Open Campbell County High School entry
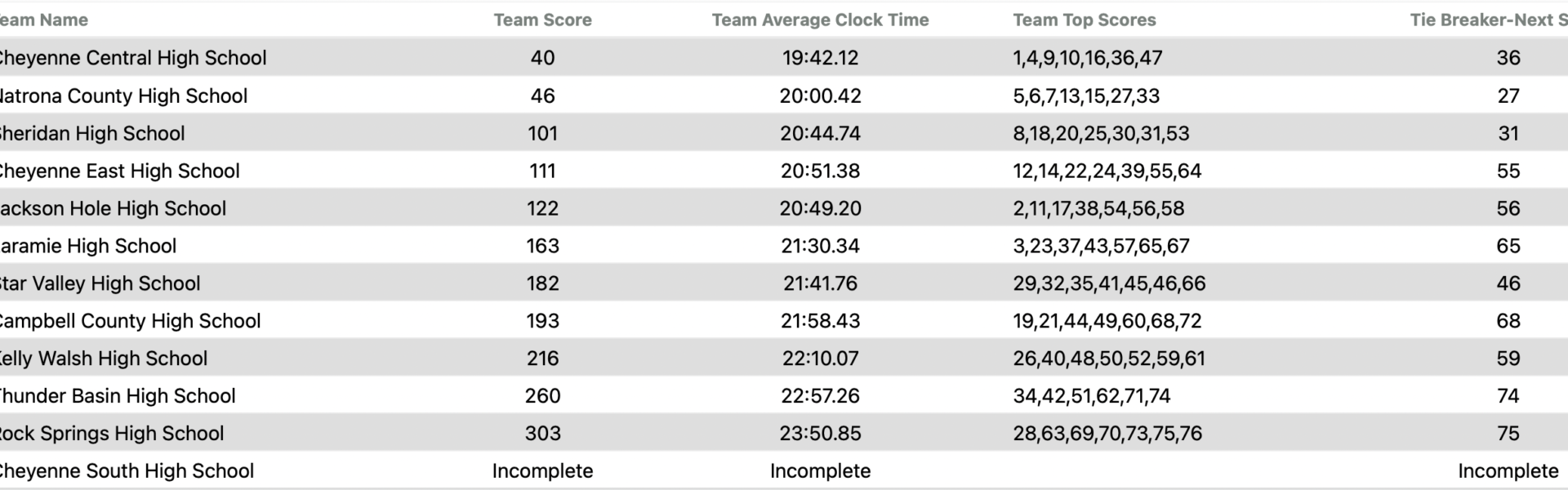 [129, 321]
